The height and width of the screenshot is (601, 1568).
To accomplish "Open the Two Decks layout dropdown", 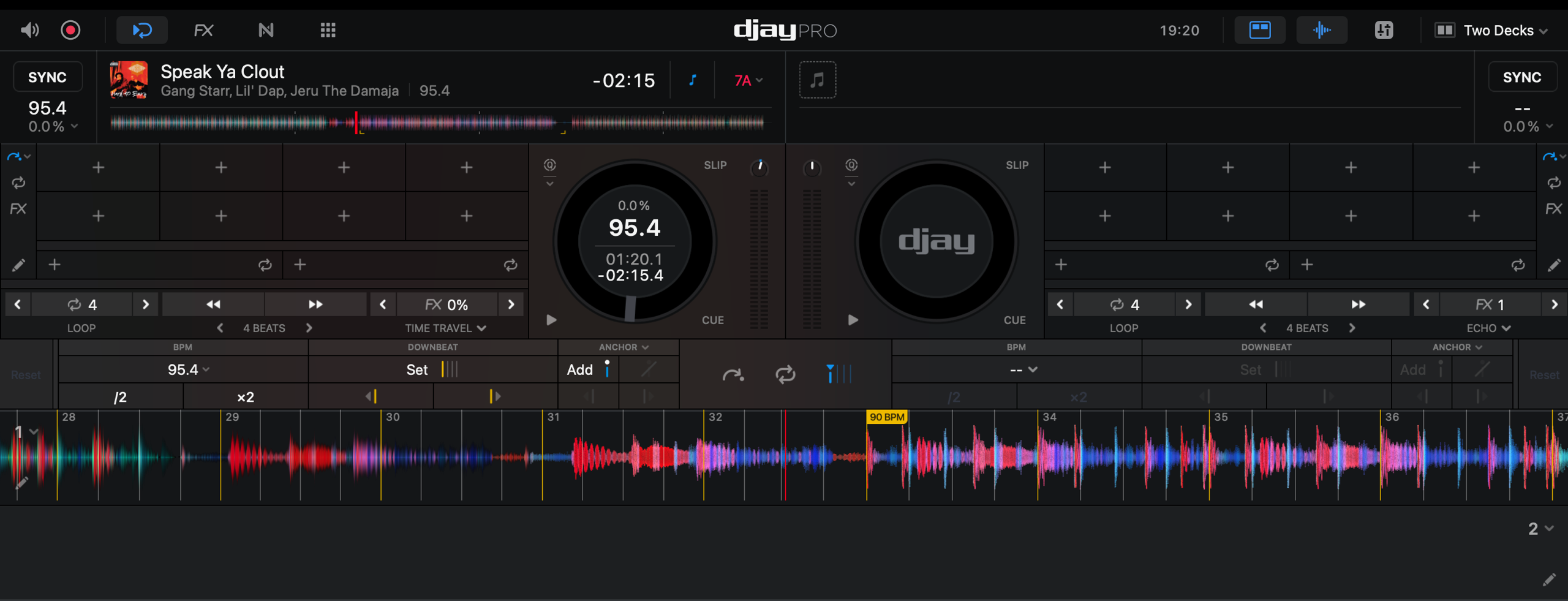I will (1491, 31).
